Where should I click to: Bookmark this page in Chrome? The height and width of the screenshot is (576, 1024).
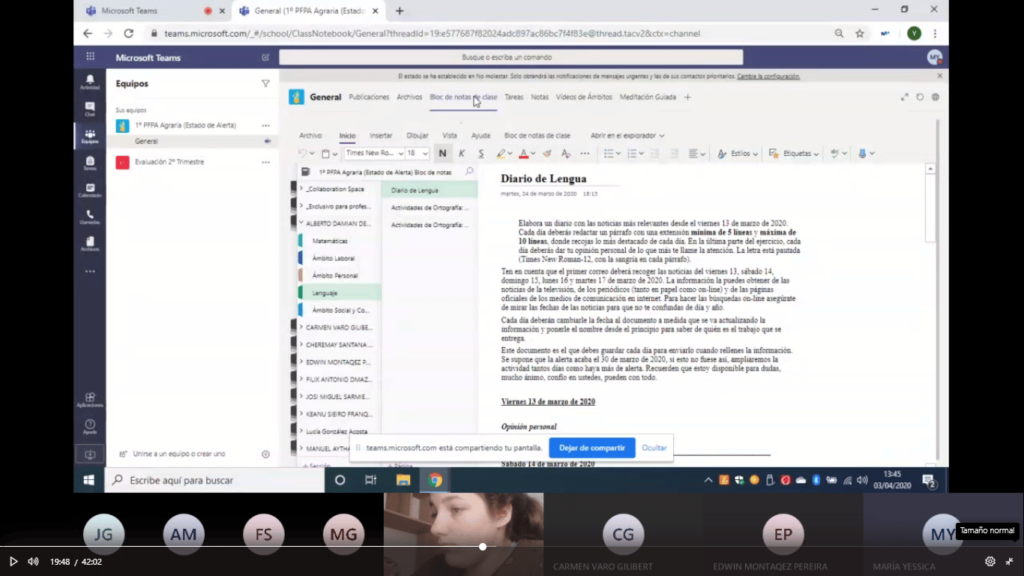pos(859,33)
